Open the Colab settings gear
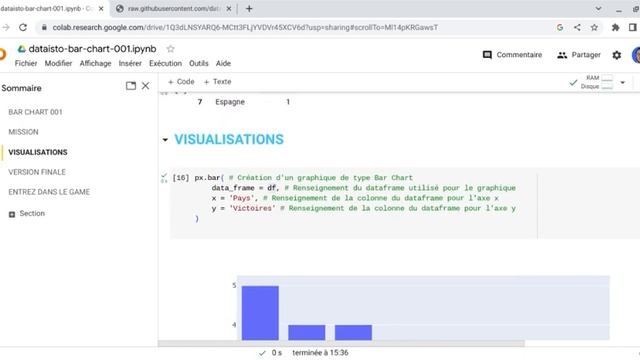The width and height of the screenshot is (640, 360). click(617, 55)
